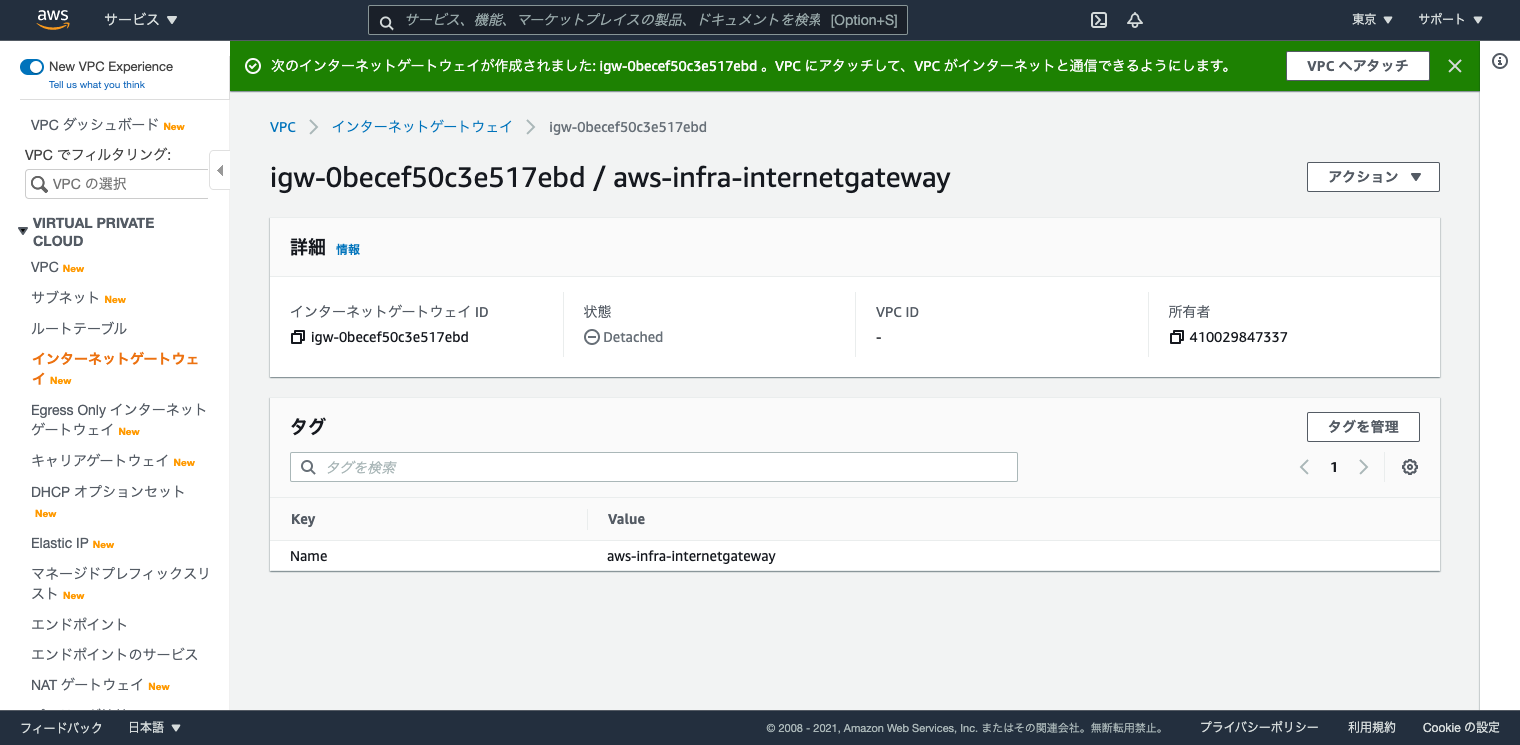The height and width of the screenshot is (745, 1520).
Task: Open エンドポイント in the sidebar
Action: click(x=79, y=624)
